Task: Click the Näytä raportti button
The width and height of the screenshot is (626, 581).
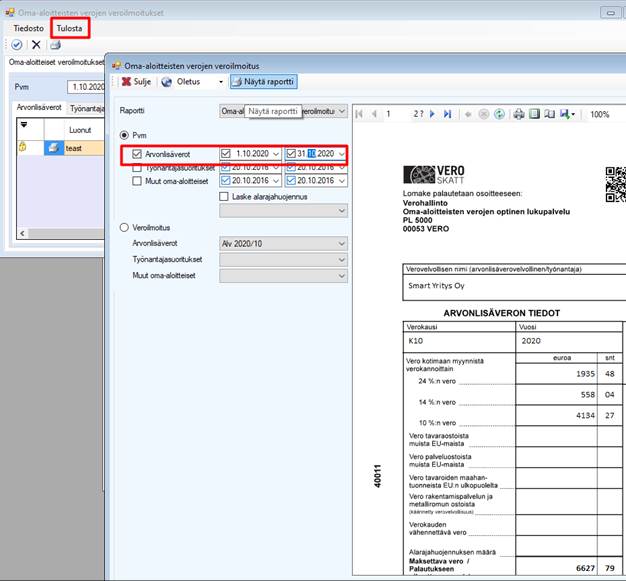Action: tap(262, 82)
